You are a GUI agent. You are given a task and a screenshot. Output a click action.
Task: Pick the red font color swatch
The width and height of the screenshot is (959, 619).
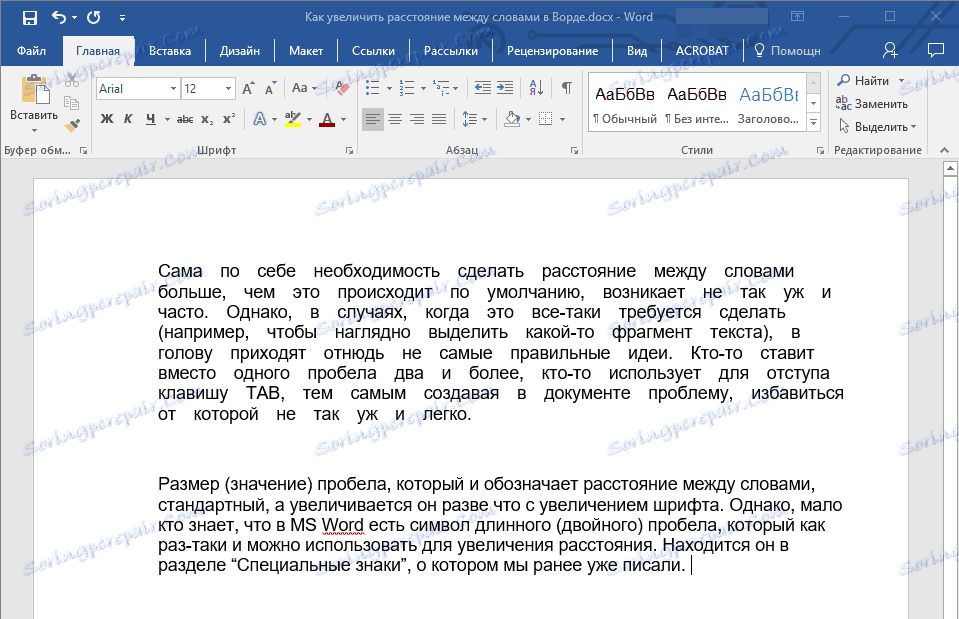326,123
